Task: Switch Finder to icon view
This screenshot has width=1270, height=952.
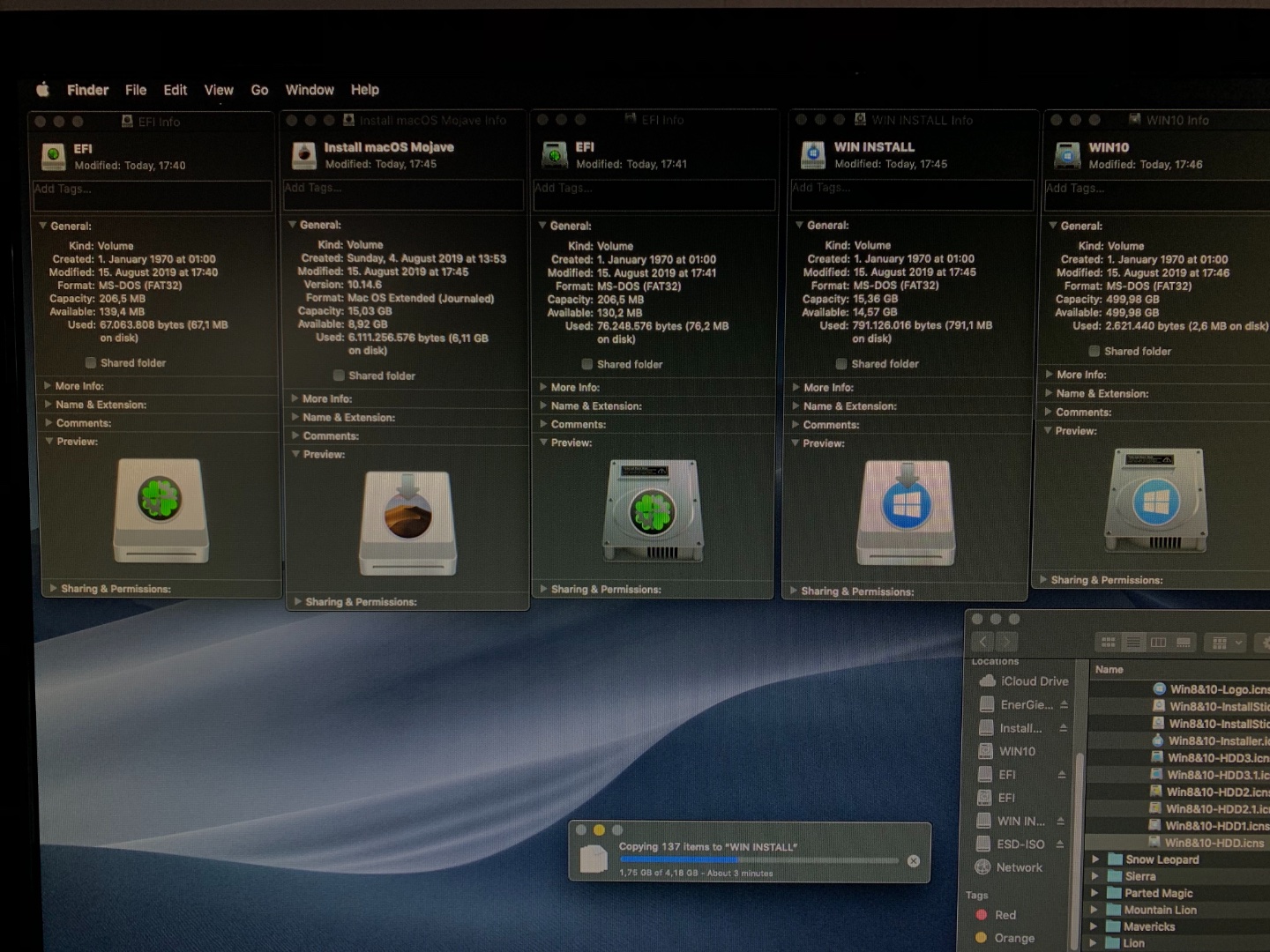Action: coord(1109,643)
